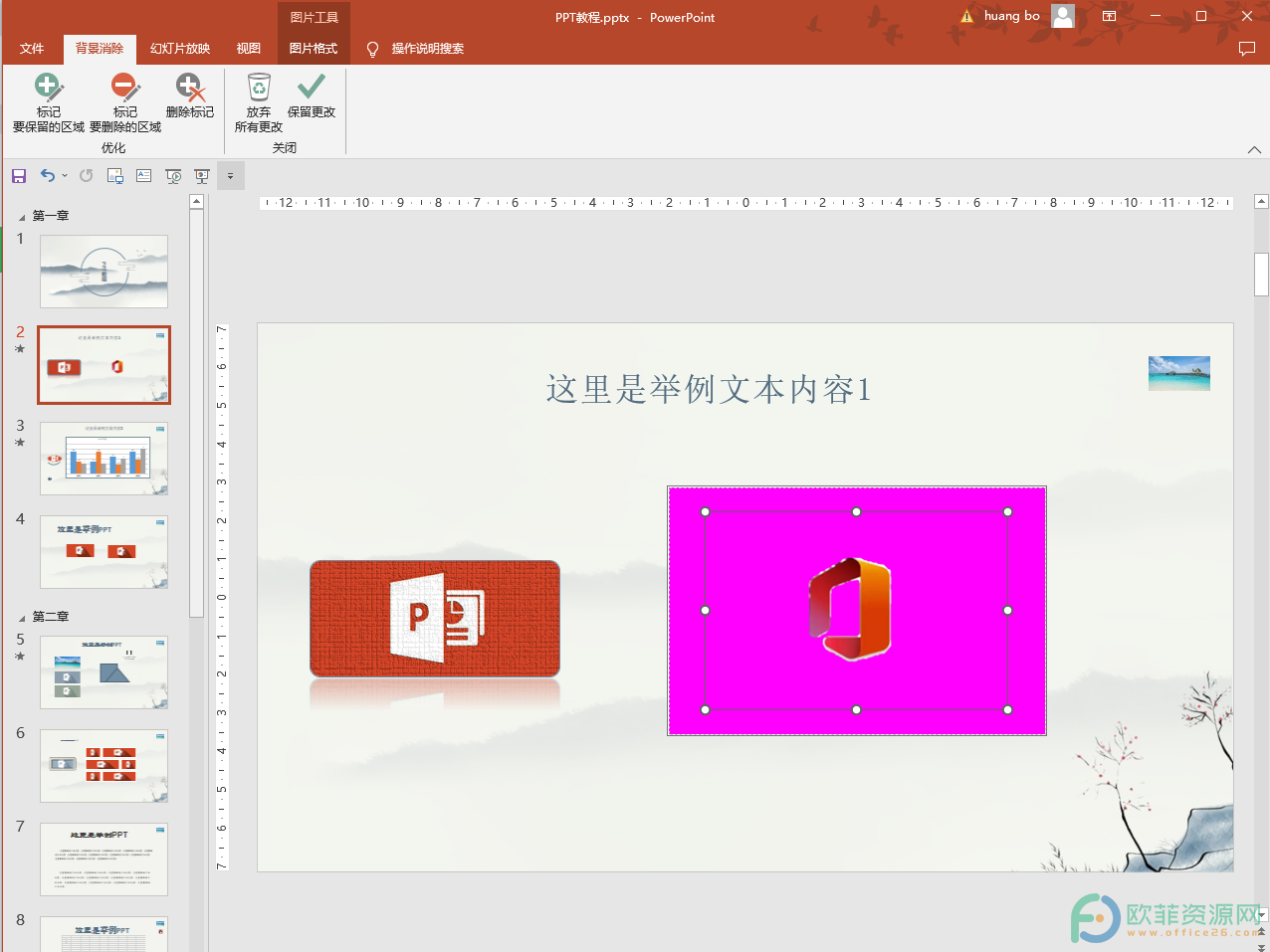The width and height of the screenshot is (1270, 952).
Task: Click the slide title 这里是举例文本内容1
Action: [709, 389]
